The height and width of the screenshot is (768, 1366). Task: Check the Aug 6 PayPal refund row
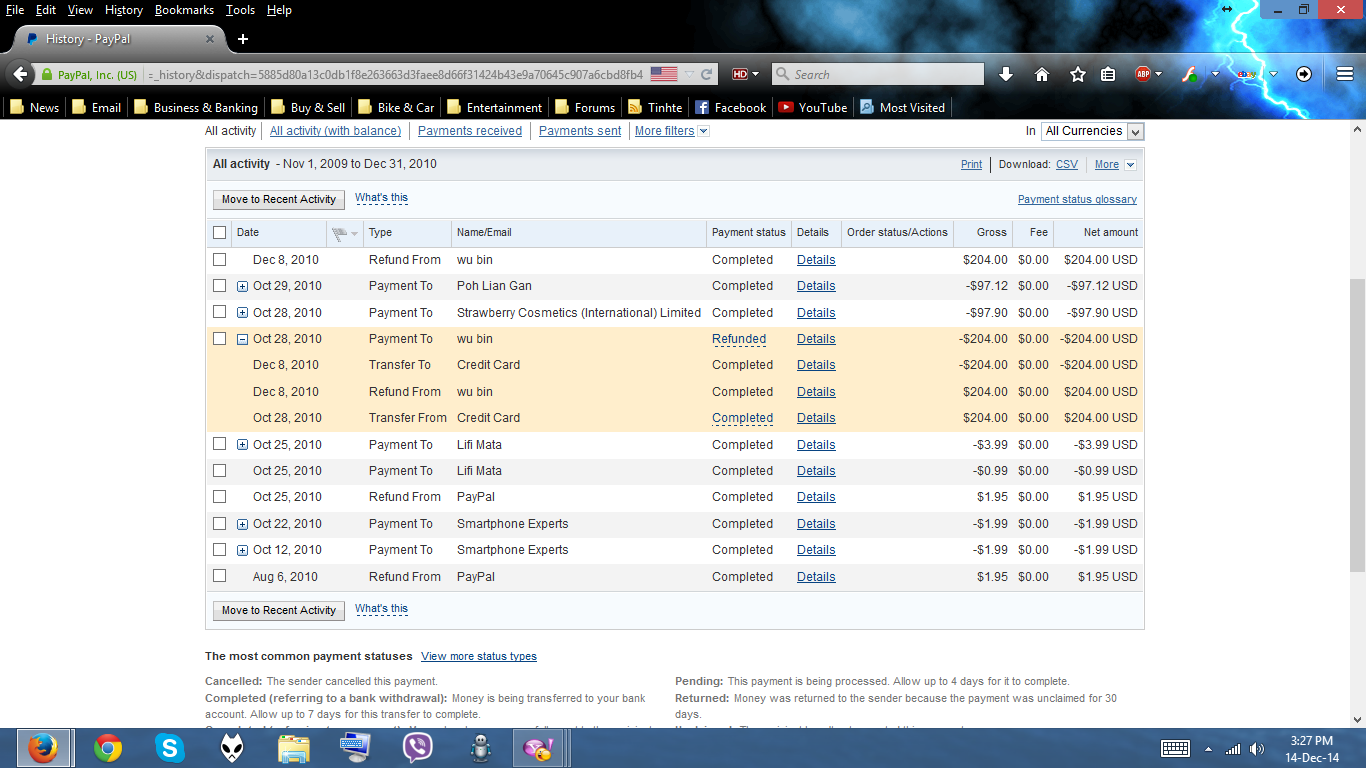(220, 576)
